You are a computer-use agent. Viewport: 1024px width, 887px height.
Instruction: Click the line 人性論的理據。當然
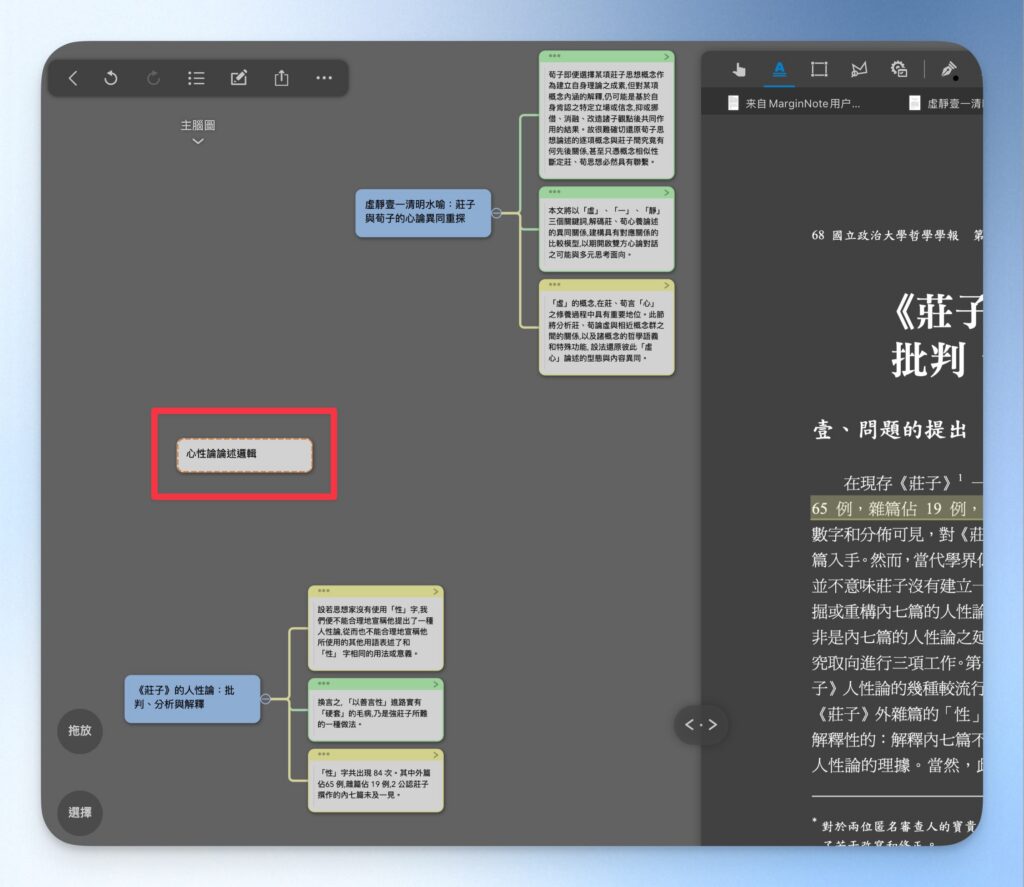tap(897, 765)
